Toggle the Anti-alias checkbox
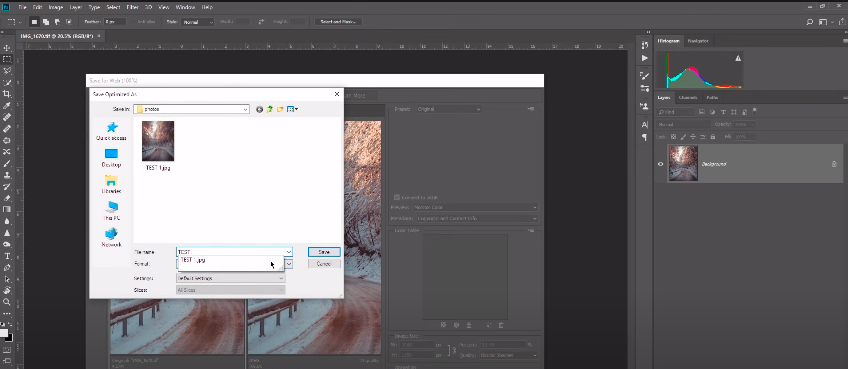 [133, 22]
